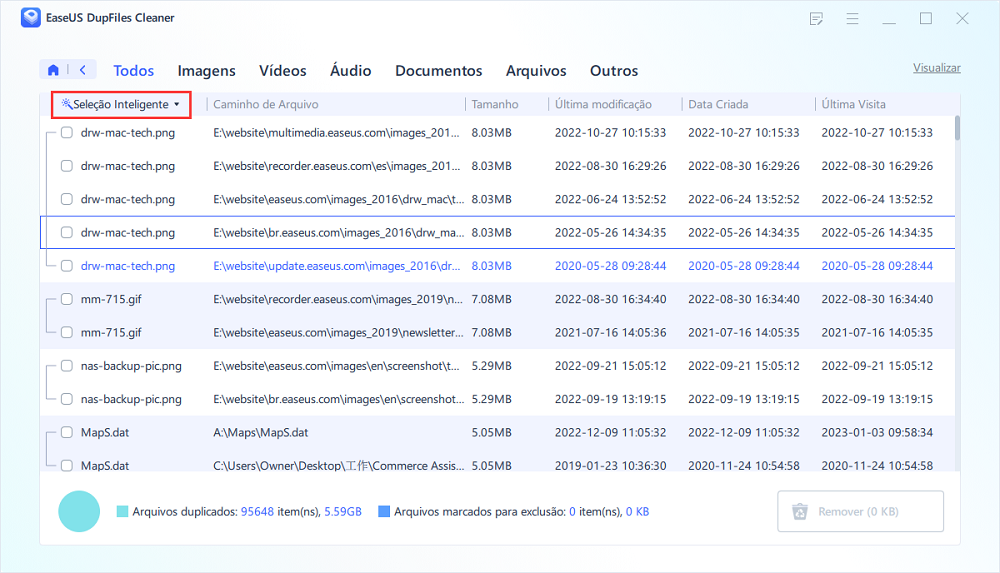Viewport: 1000px width, 573px height.
Task: Click the trash icon on Remover button
Action: coord(800,511)
